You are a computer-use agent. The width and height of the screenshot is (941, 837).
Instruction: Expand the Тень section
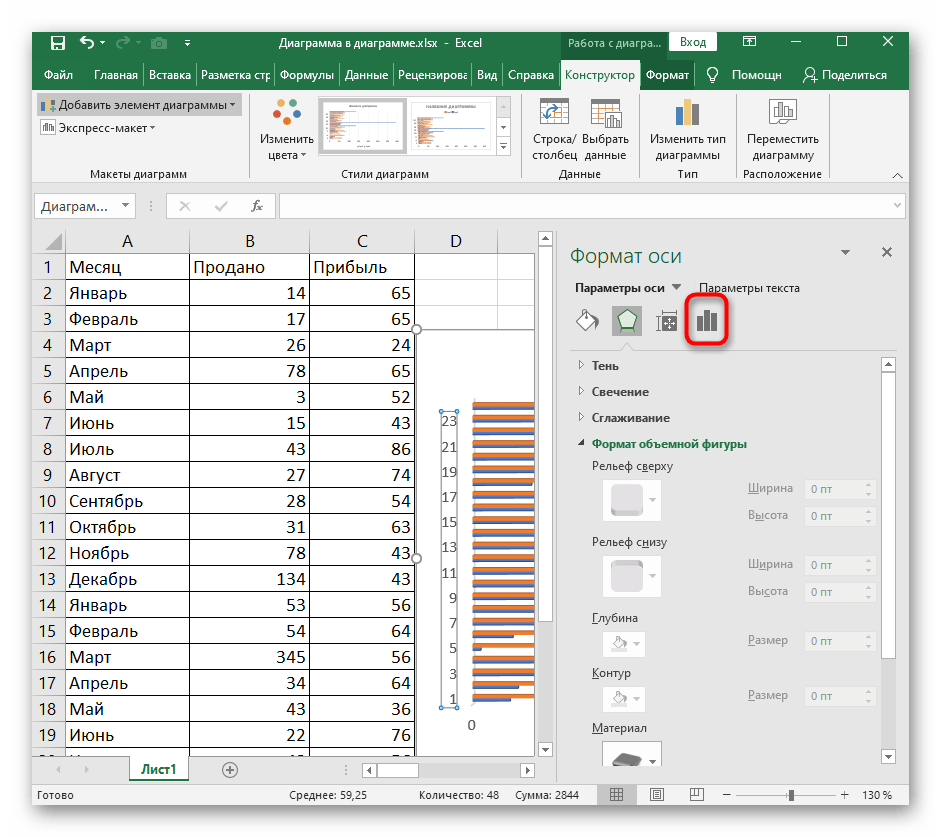(581, 365)
